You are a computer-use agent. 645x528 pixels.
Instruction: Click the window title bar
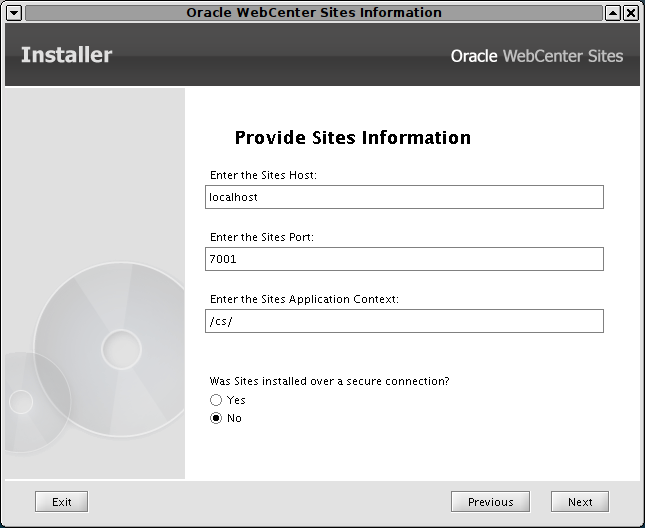(x=314, y=13)
